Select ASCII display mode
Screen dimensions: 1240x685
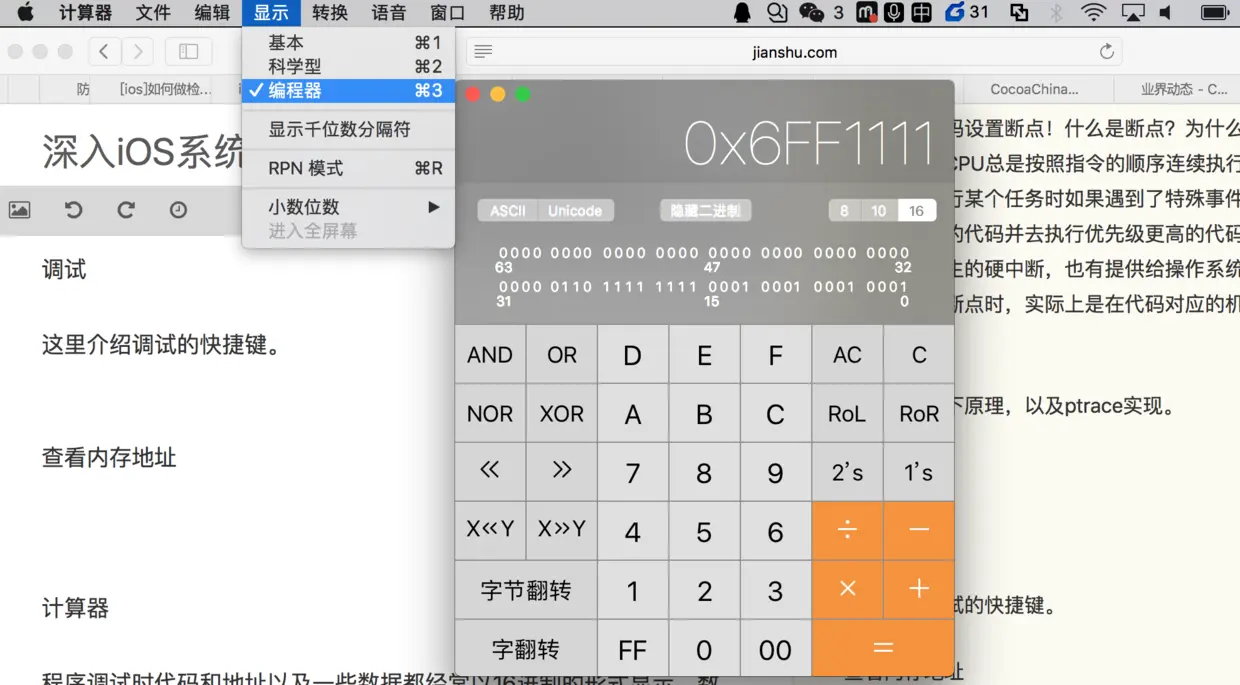[x=508, y=211]
